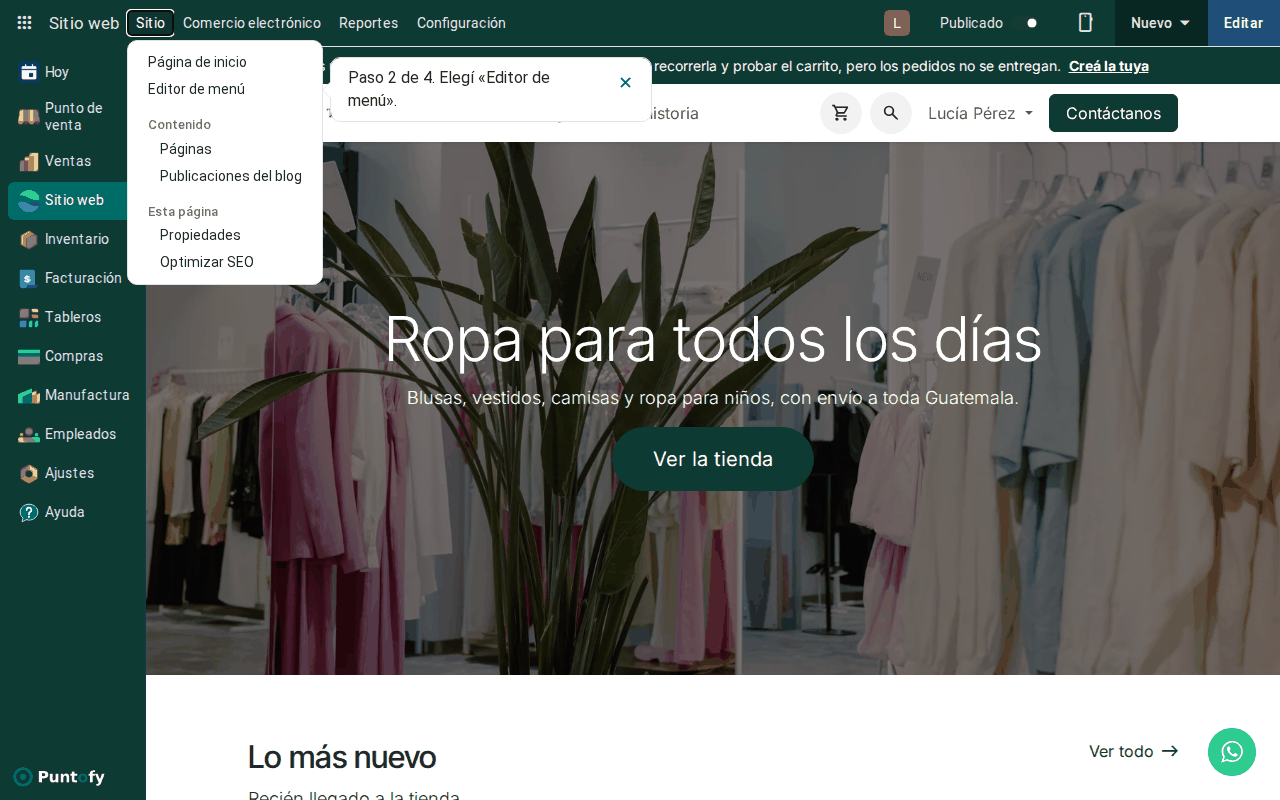Open the apps grid launcher icon
Viewport: 1280px width, 800px height.
pyautogui.click(x=24, y=23)
